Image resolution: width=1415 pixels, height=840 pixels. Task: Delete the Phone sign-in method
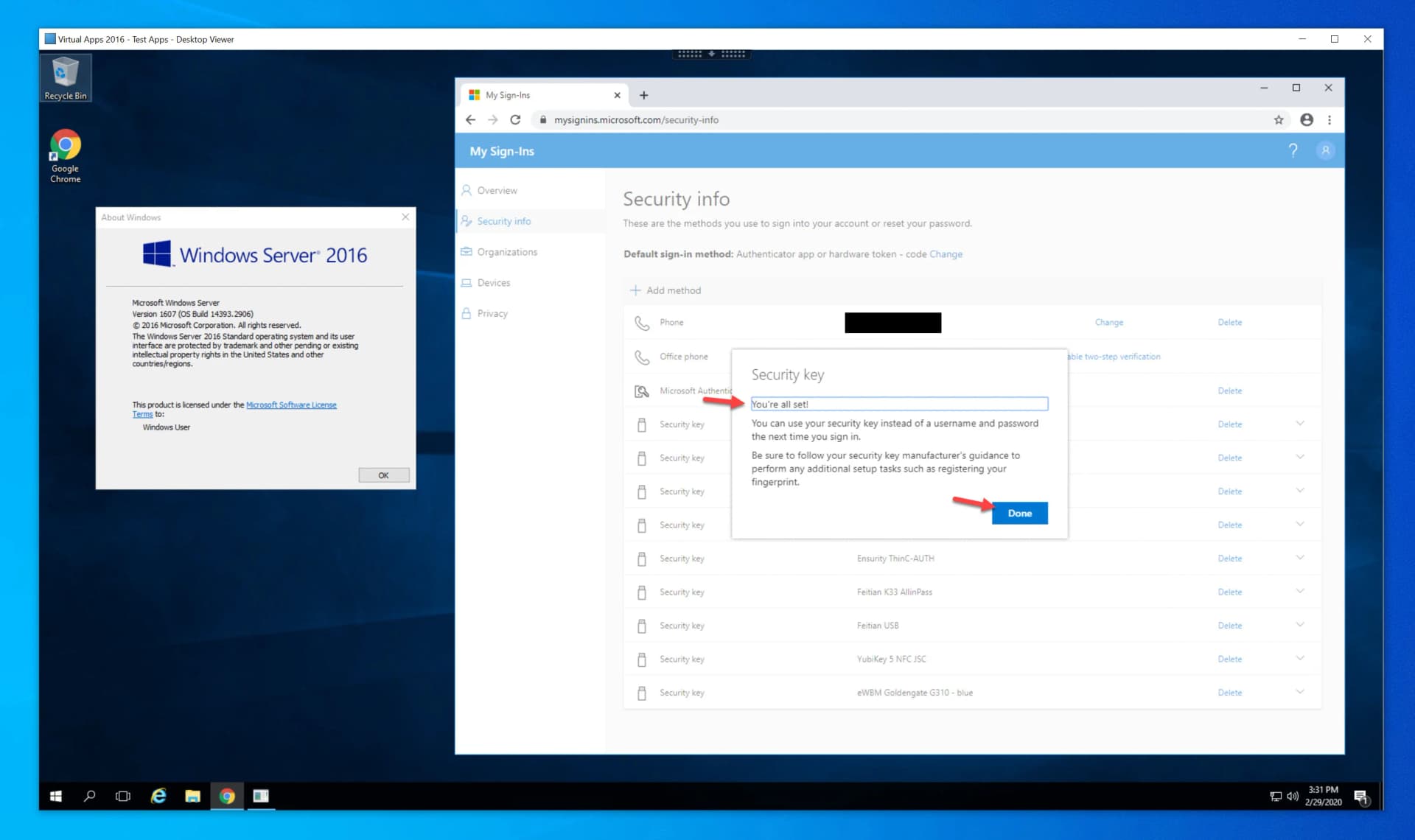click(x=1230, y=323)
